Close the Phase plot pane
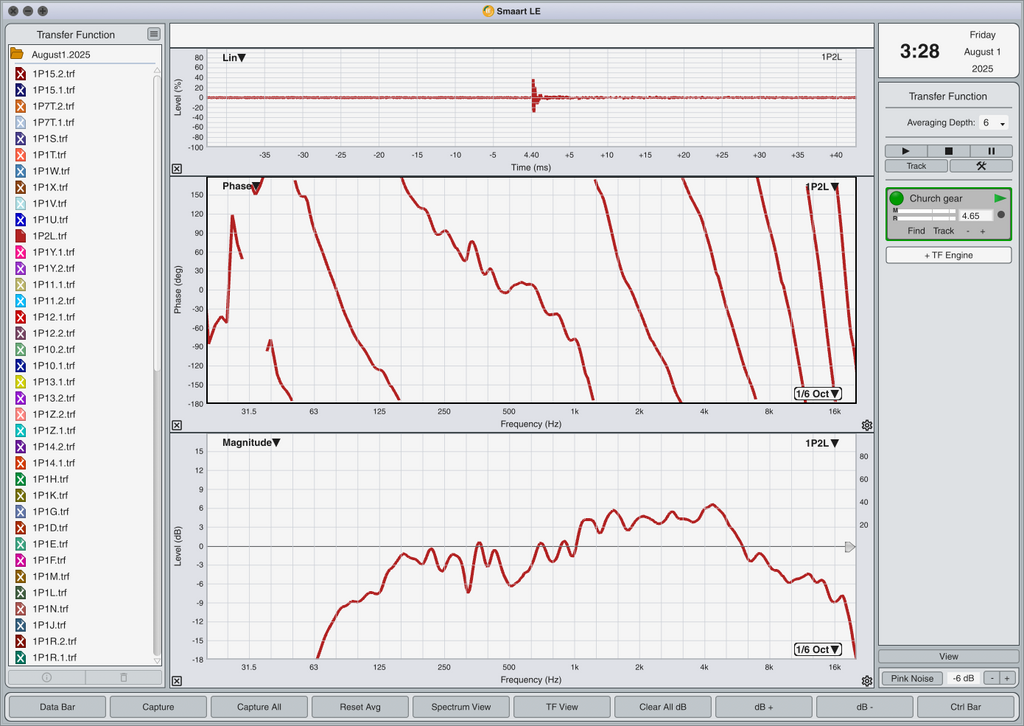 coord(177,425)
